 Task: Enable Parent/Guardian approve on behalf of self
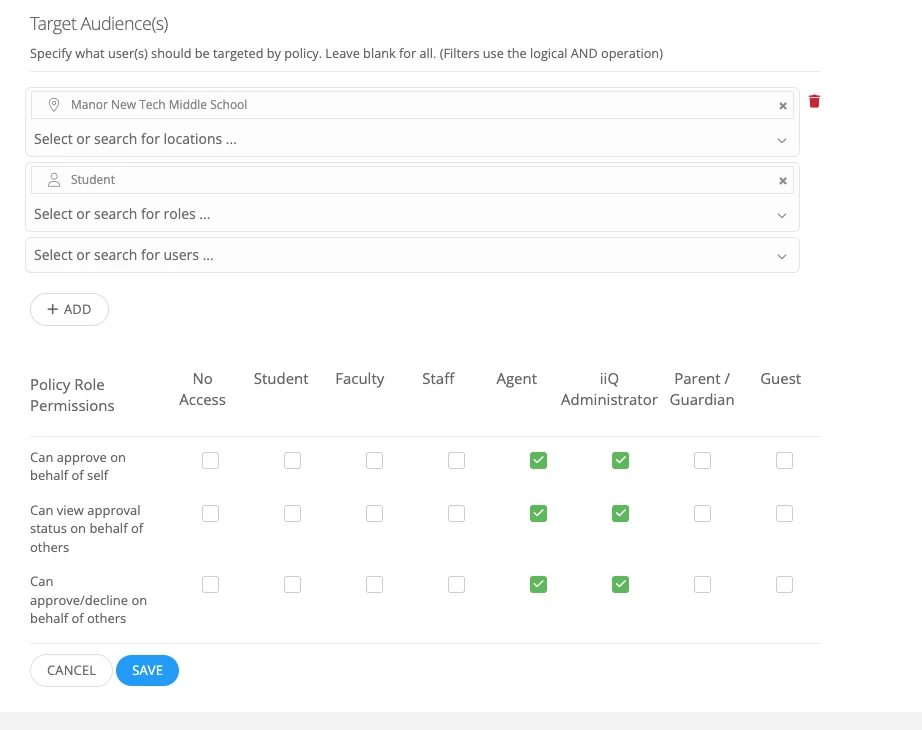[x=702, y=460]
